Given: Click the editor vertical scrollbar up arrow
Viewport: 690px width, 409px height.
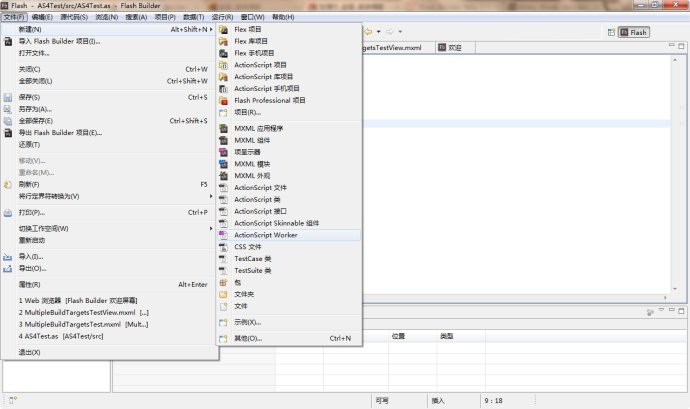Looking at the screenshot, I should [675, 60].
